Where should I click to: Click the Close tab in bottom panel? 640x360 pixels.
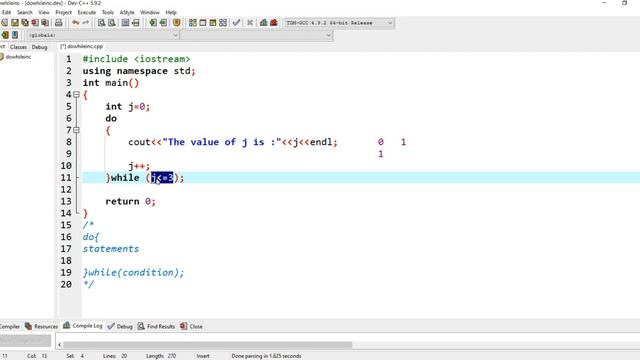pyautogui.click(x=191, y=326)
